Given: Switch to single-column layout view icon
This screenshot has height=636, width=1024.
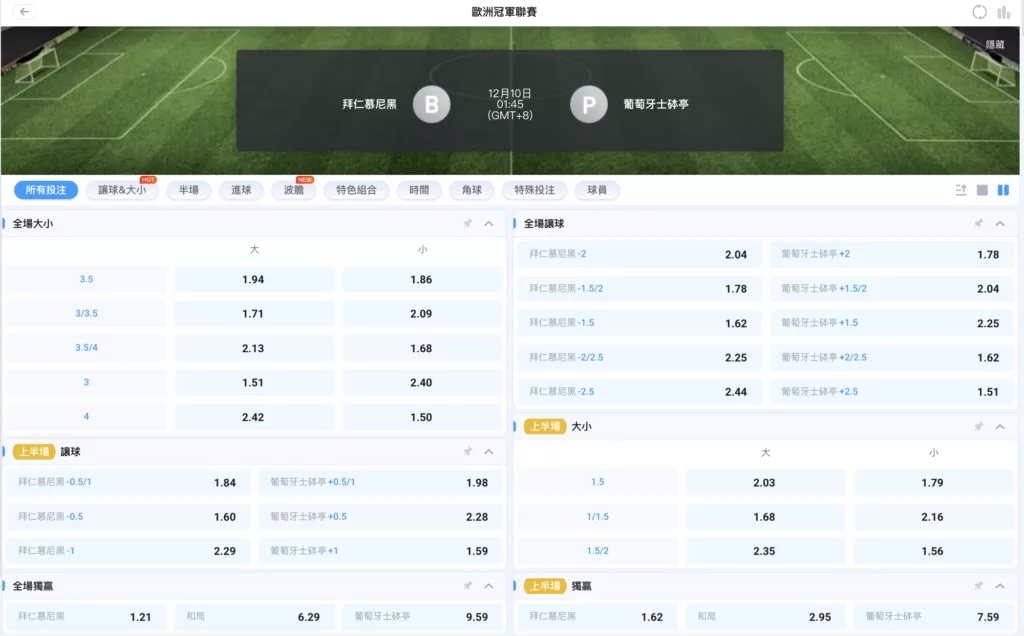Looking at the screenshot, I should (982, 190).
